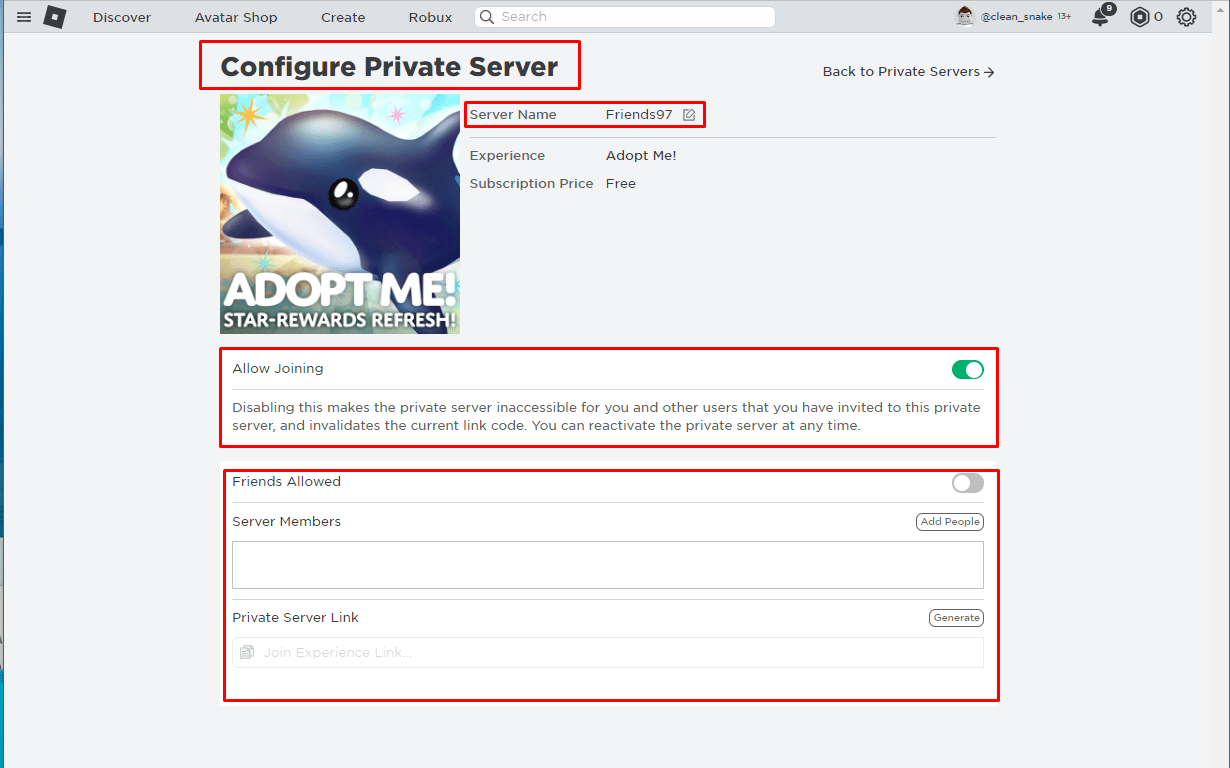Open the Avatar Shop tab
Viewport: 1230px width, 768px height.
tap(236, 17)
